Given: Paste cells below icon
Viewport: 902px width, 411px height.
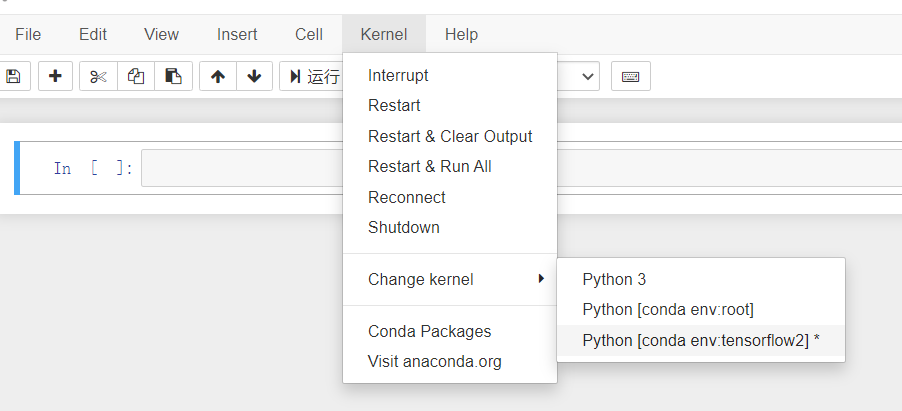Looking at the screenshot, I should [173, 76].
